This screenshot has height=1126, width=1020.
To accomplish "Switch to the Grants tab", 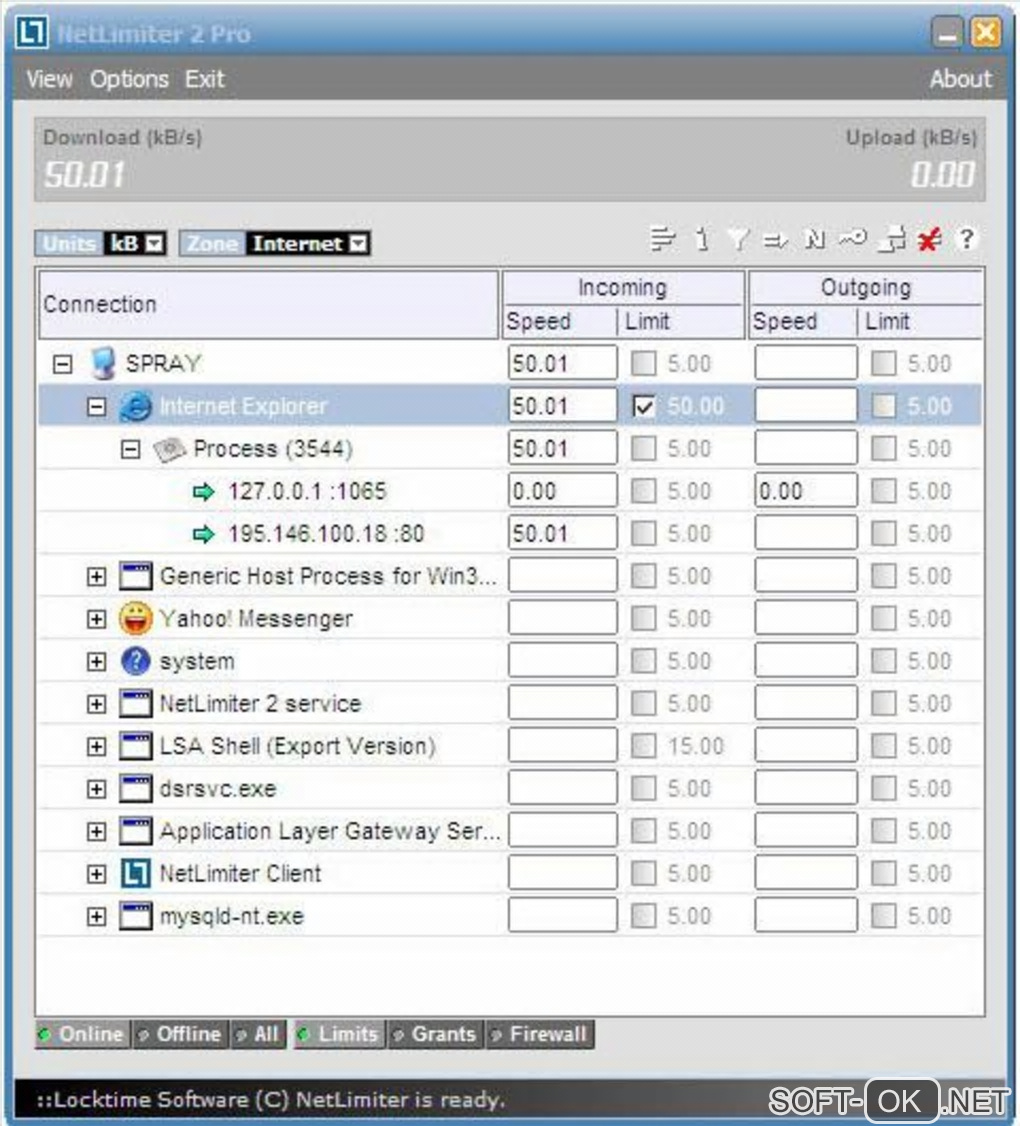I will point(435,1034).
